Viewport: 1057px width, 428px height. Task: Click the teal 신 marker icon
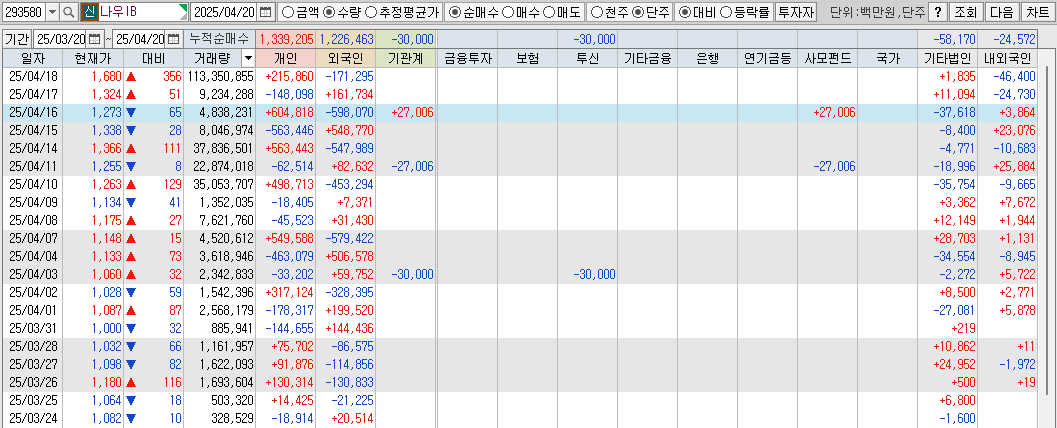click(x=88, y=11)
